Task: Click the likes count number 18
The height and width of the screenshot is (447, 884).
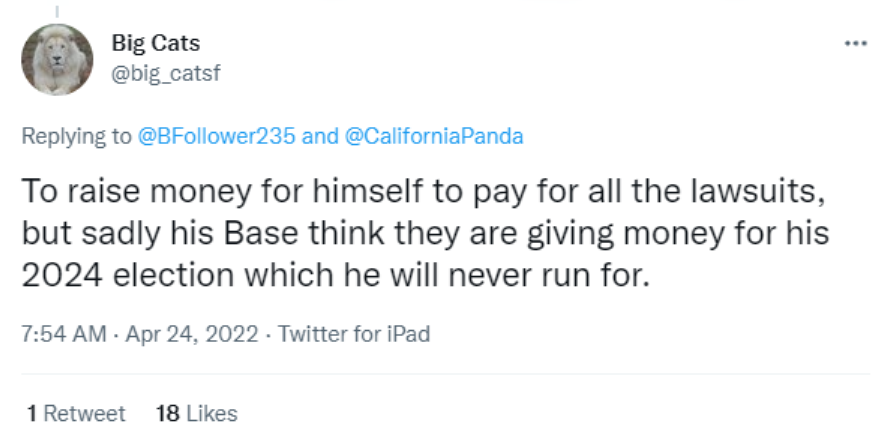Action: 167,413
